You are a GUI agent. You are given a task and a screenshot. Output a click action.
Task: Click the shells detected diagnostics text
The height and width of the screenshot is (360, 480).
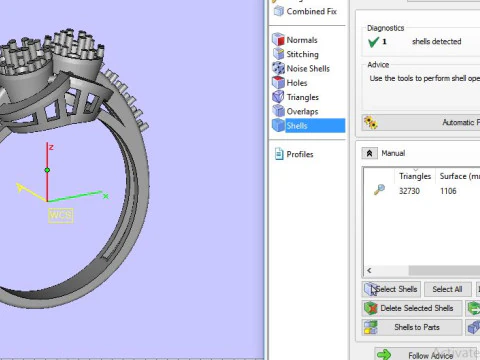[x=437, y=41]
